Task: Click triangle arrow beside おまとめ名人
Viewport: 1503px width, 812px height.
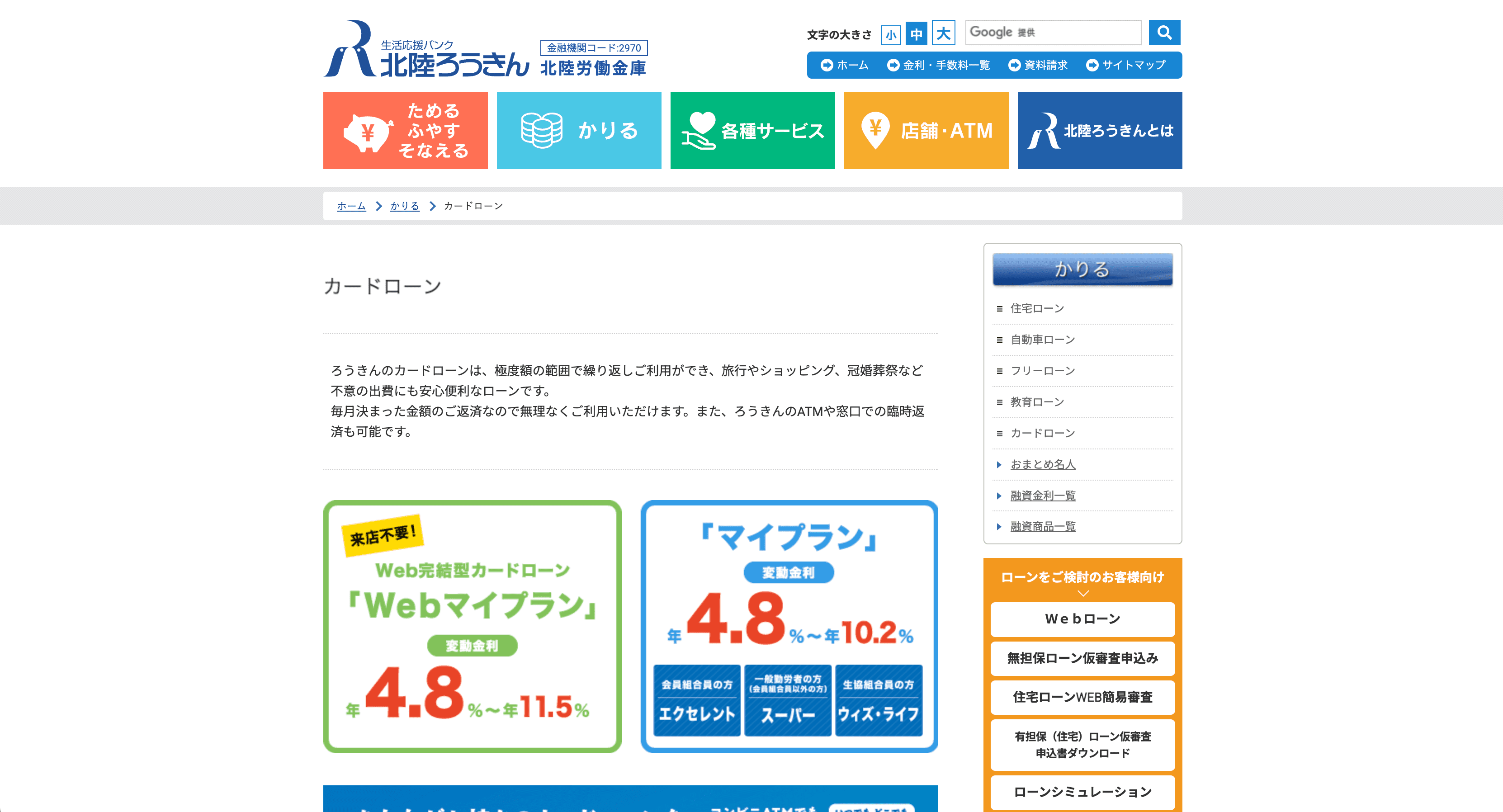Action: pyautogui.click(x=999, y=465)
